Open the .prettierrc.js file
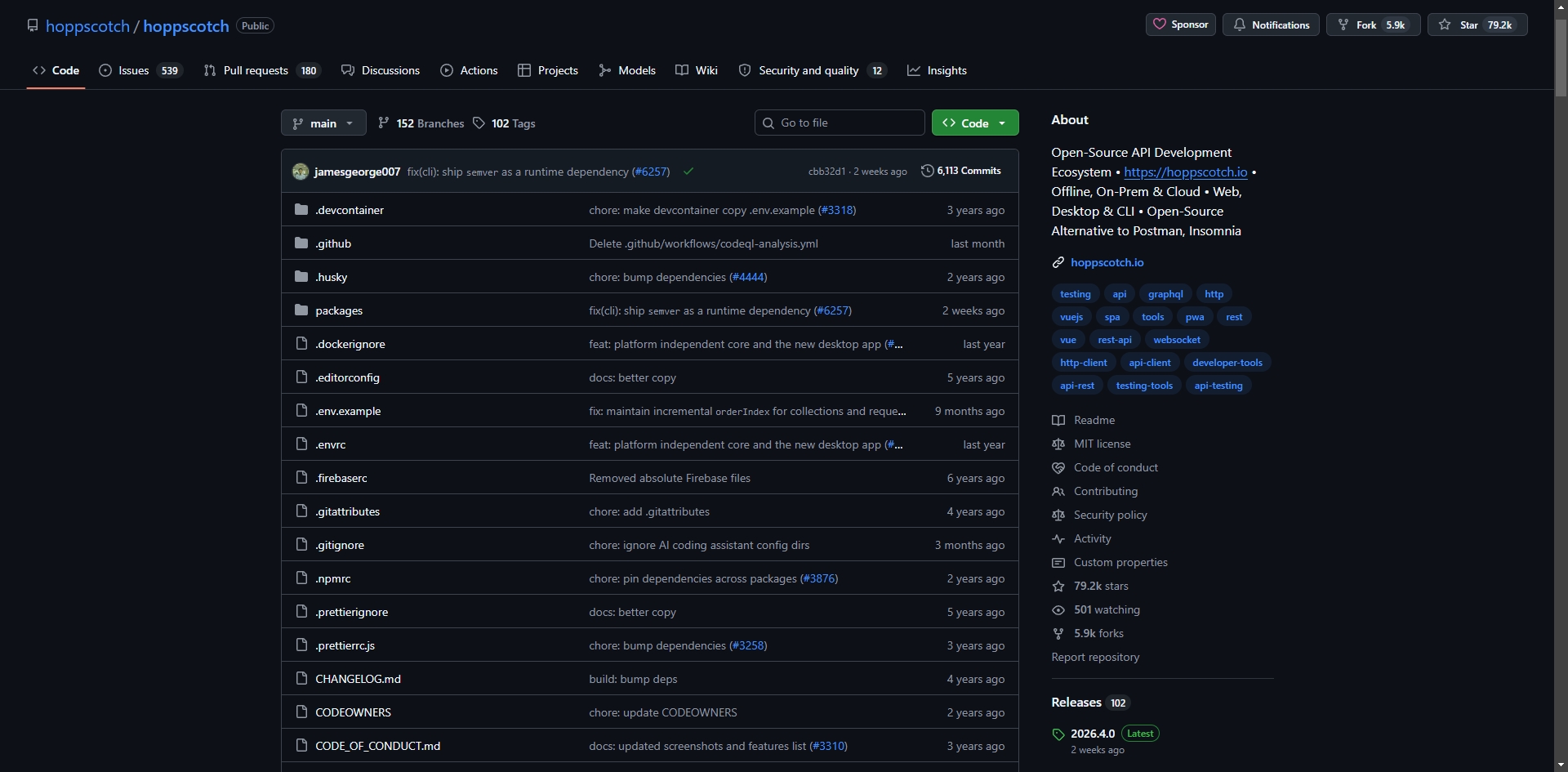 345,645
